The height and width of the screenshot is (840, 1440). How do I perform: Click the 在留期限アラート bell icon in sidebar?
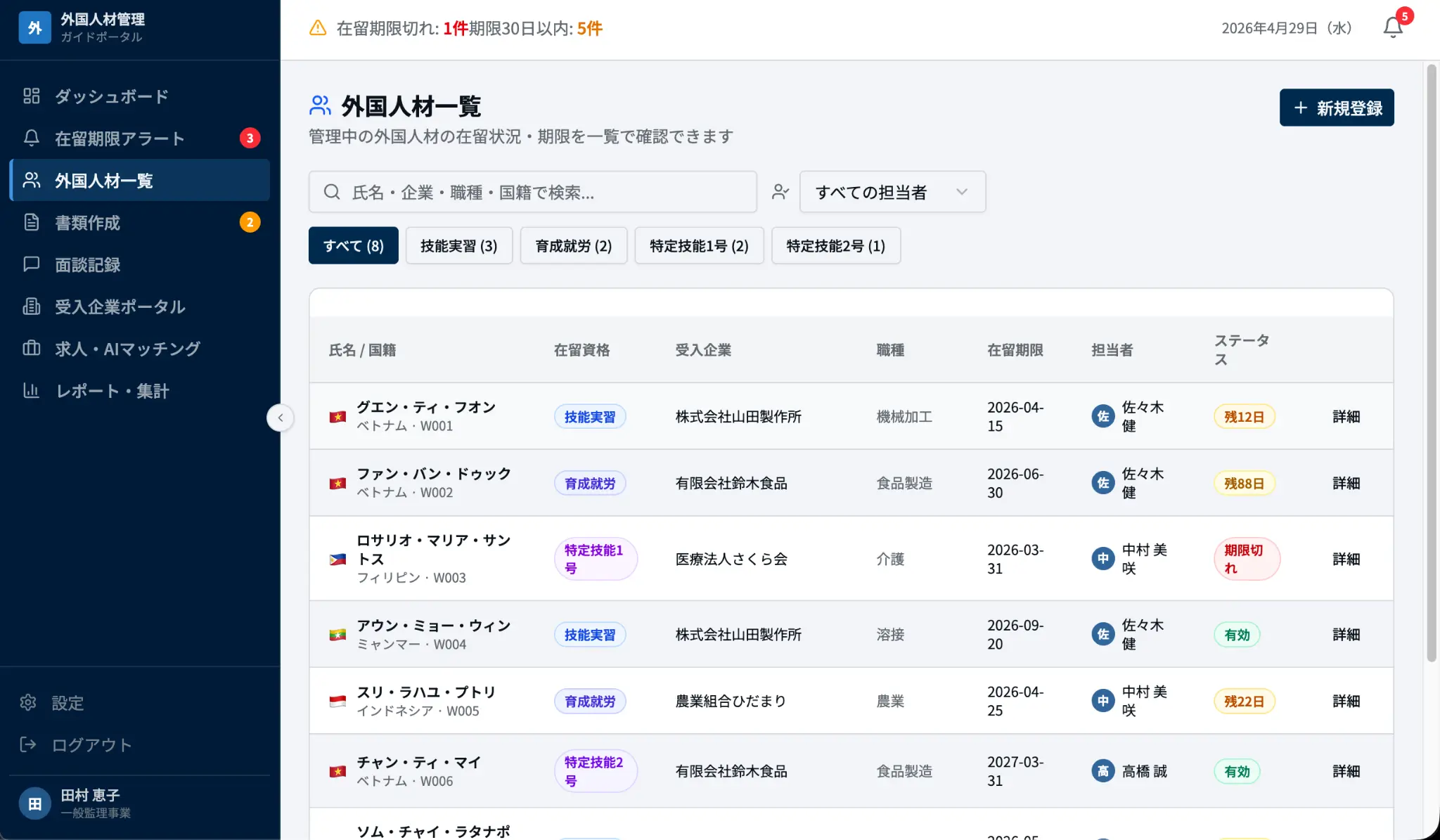click(32, 138)
